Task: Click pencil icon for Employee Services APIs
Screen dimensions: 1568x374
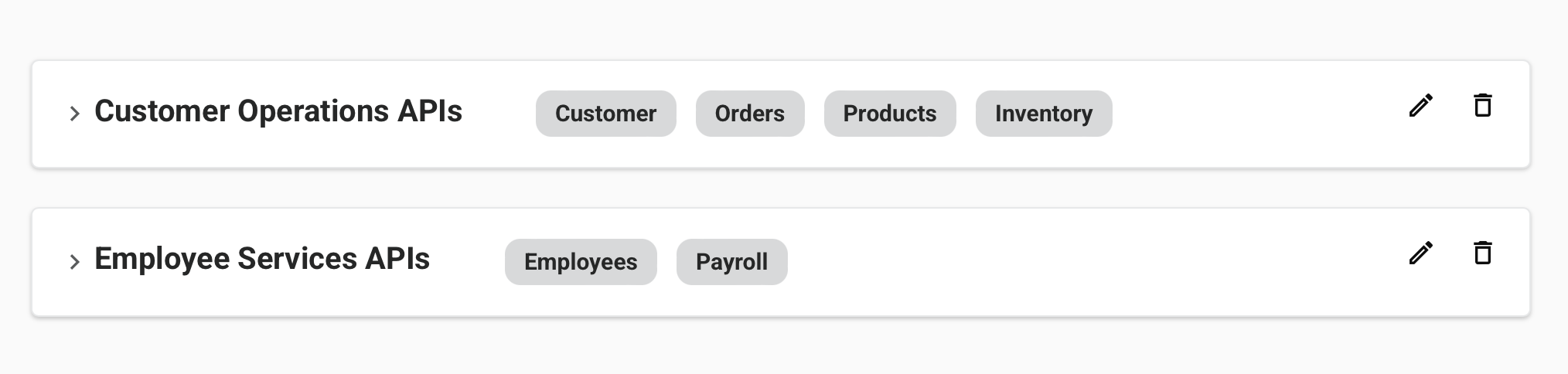Action: (x=1420, y=253)
